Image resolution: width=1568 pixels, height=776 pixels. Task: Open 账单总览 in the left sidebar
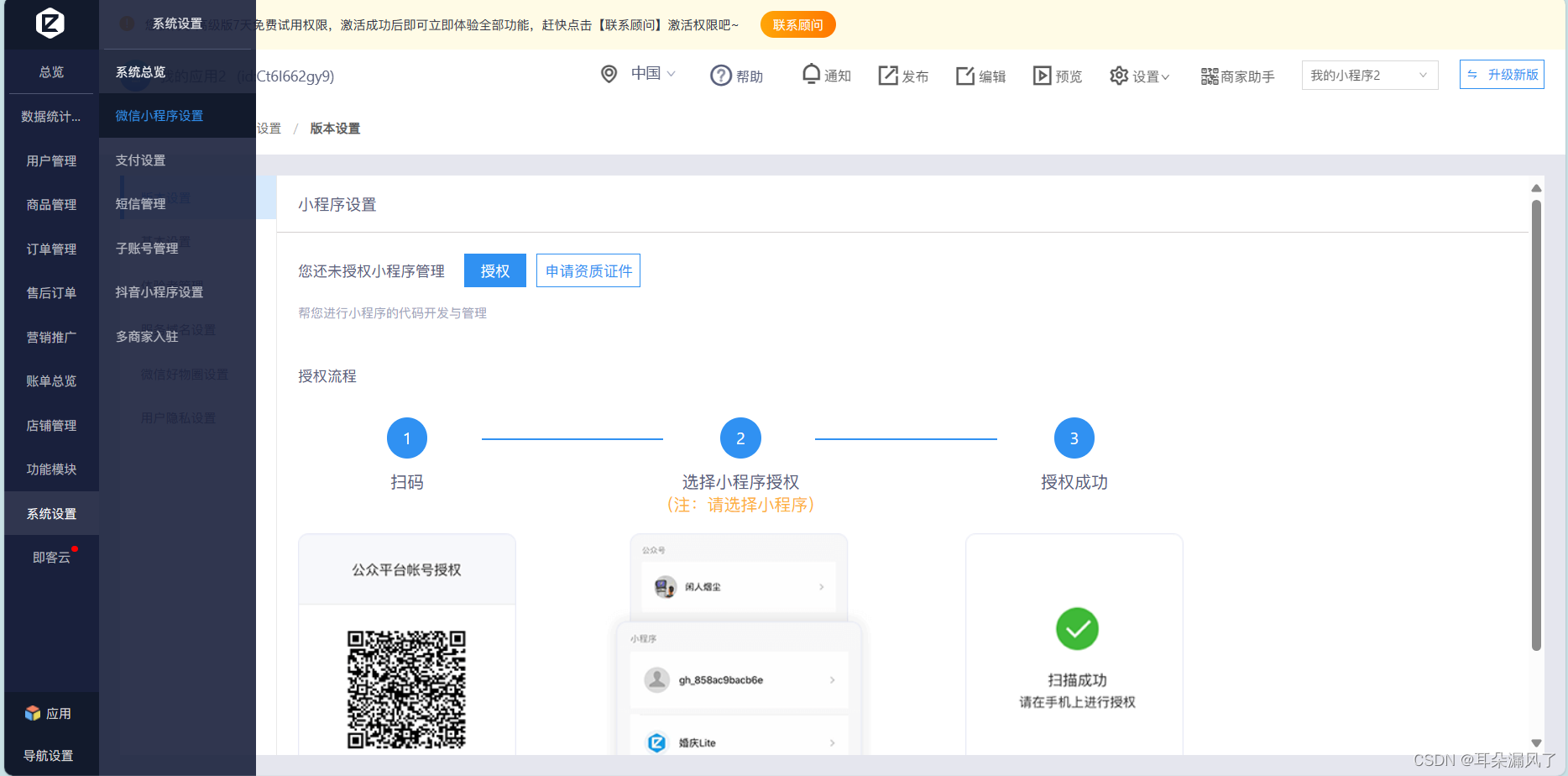[x=51, y=381]
